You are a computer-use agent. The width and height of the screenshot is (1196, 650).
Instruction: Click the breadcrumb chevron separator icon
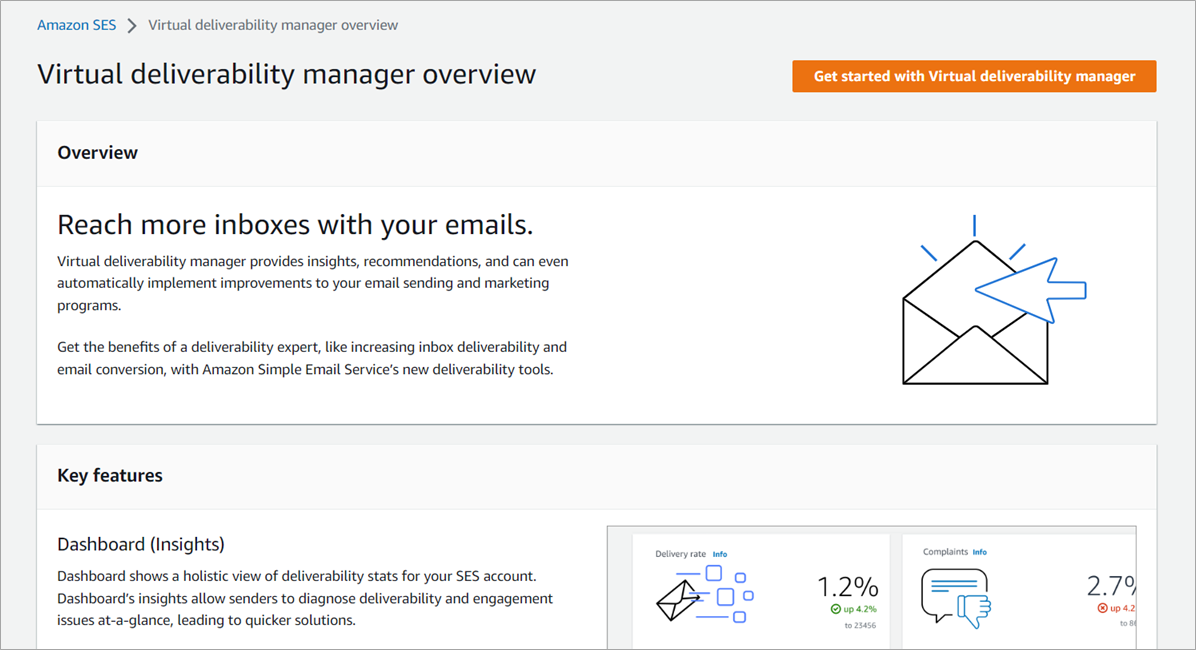(x=132, y=25)
